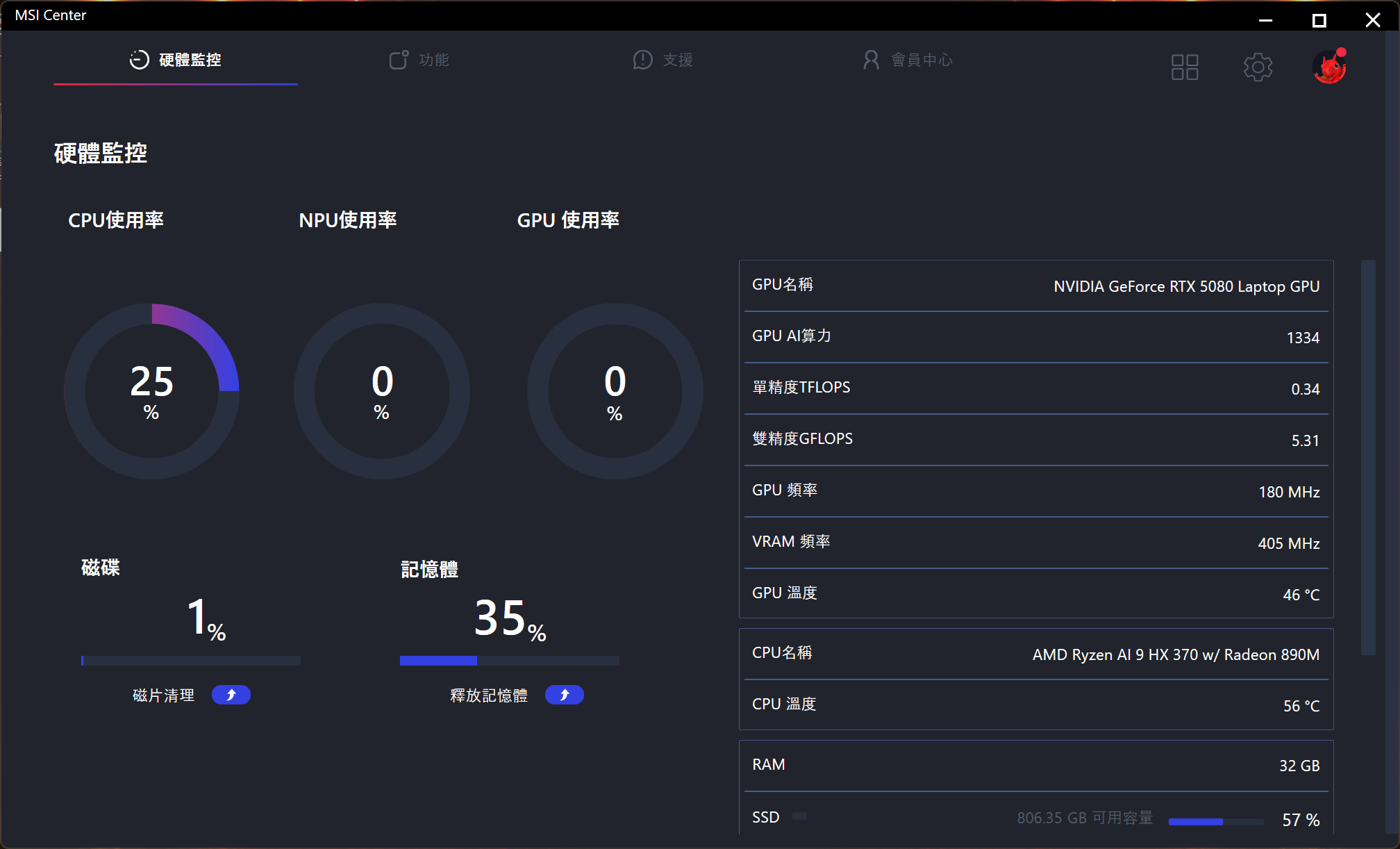Open the apps grid view icon
This screenshot has width=1400, height=849.
coord(1185,67)
